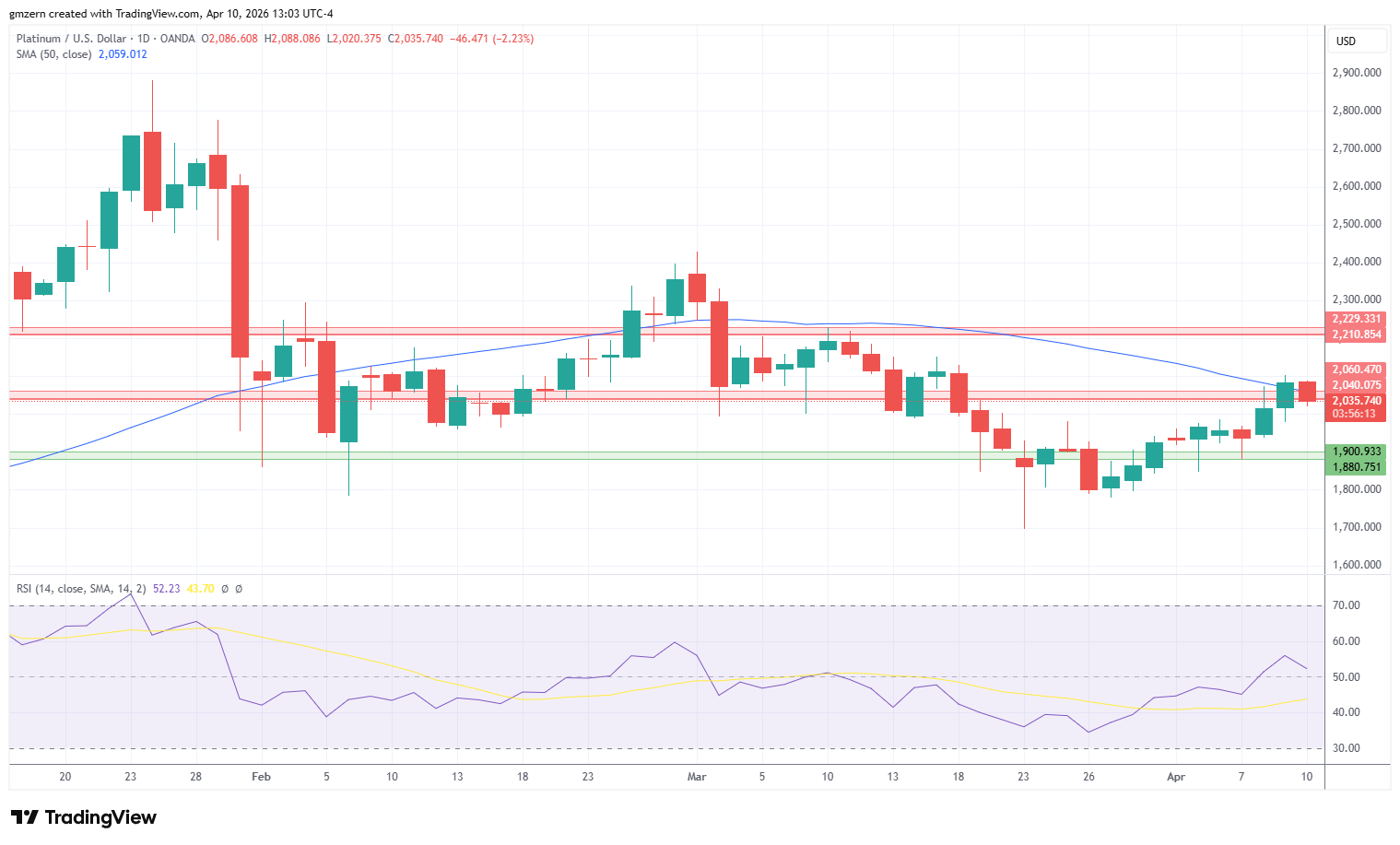This screenshot has height=845, width=1400.
Task: Click the Platinum / U.S. Dollar symbol title
Action: tap(71, 39)
